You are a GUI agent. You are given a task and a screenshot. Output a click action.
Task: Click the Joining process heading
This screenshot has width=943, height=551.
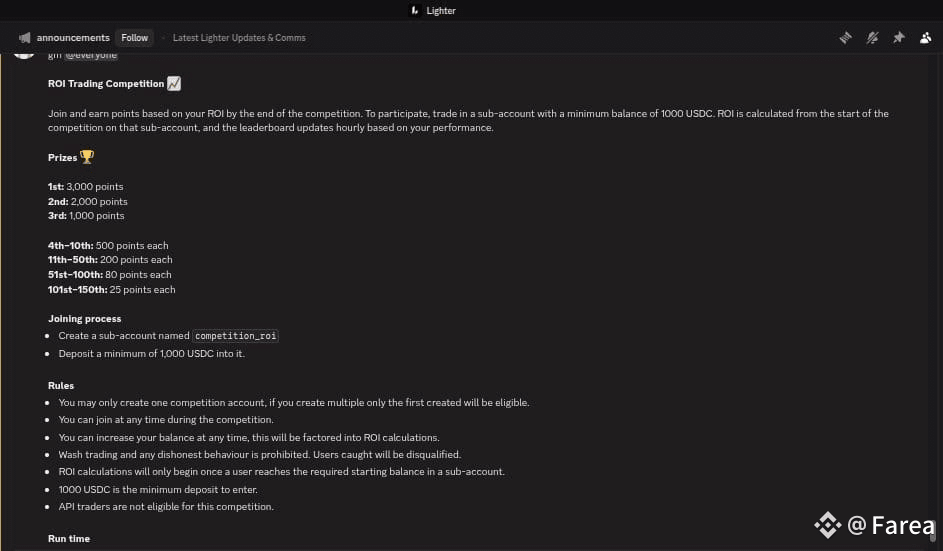coord(84,318)
